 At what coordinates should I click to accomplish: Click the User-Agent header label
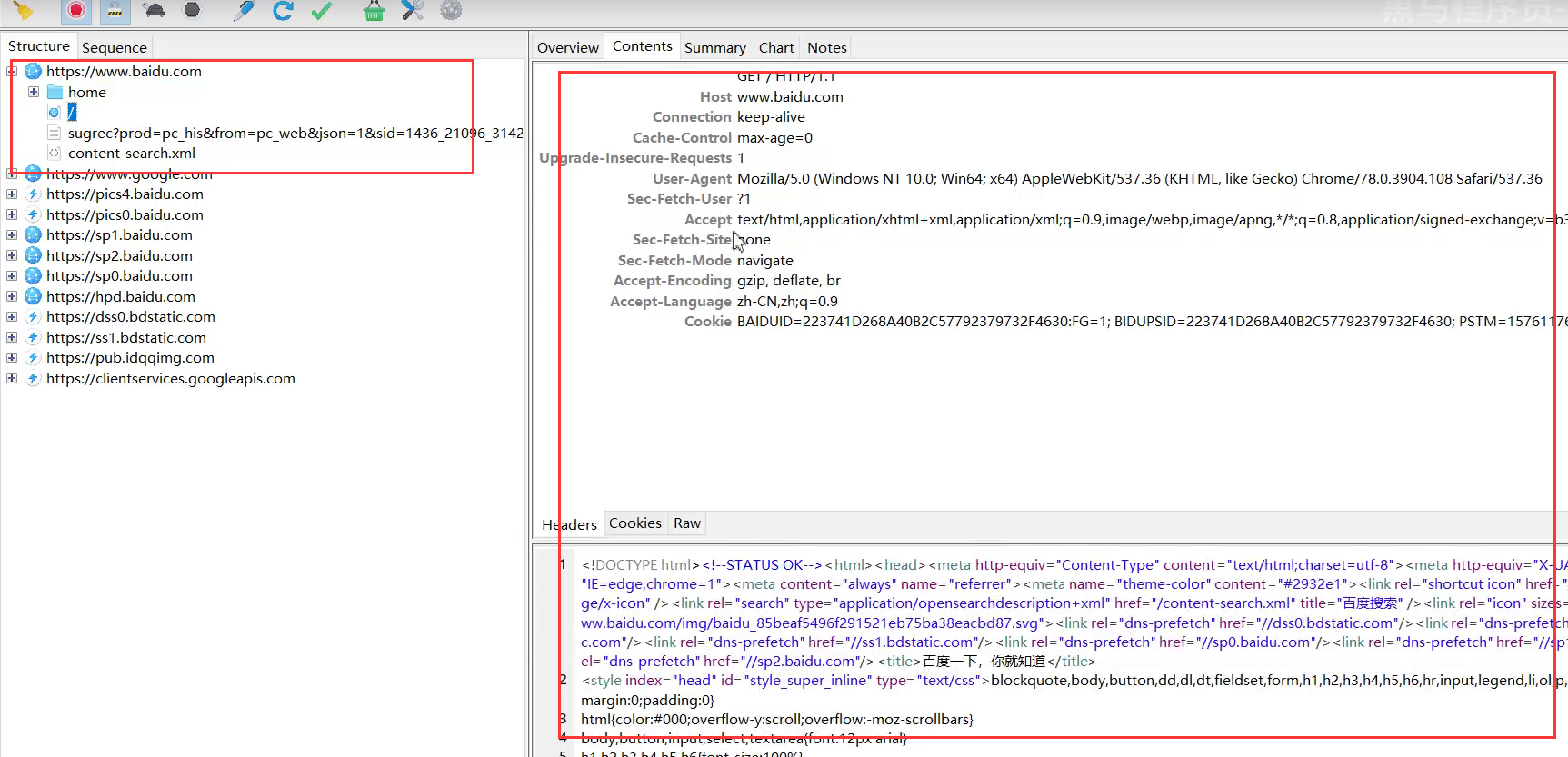(x=692, y=178)
